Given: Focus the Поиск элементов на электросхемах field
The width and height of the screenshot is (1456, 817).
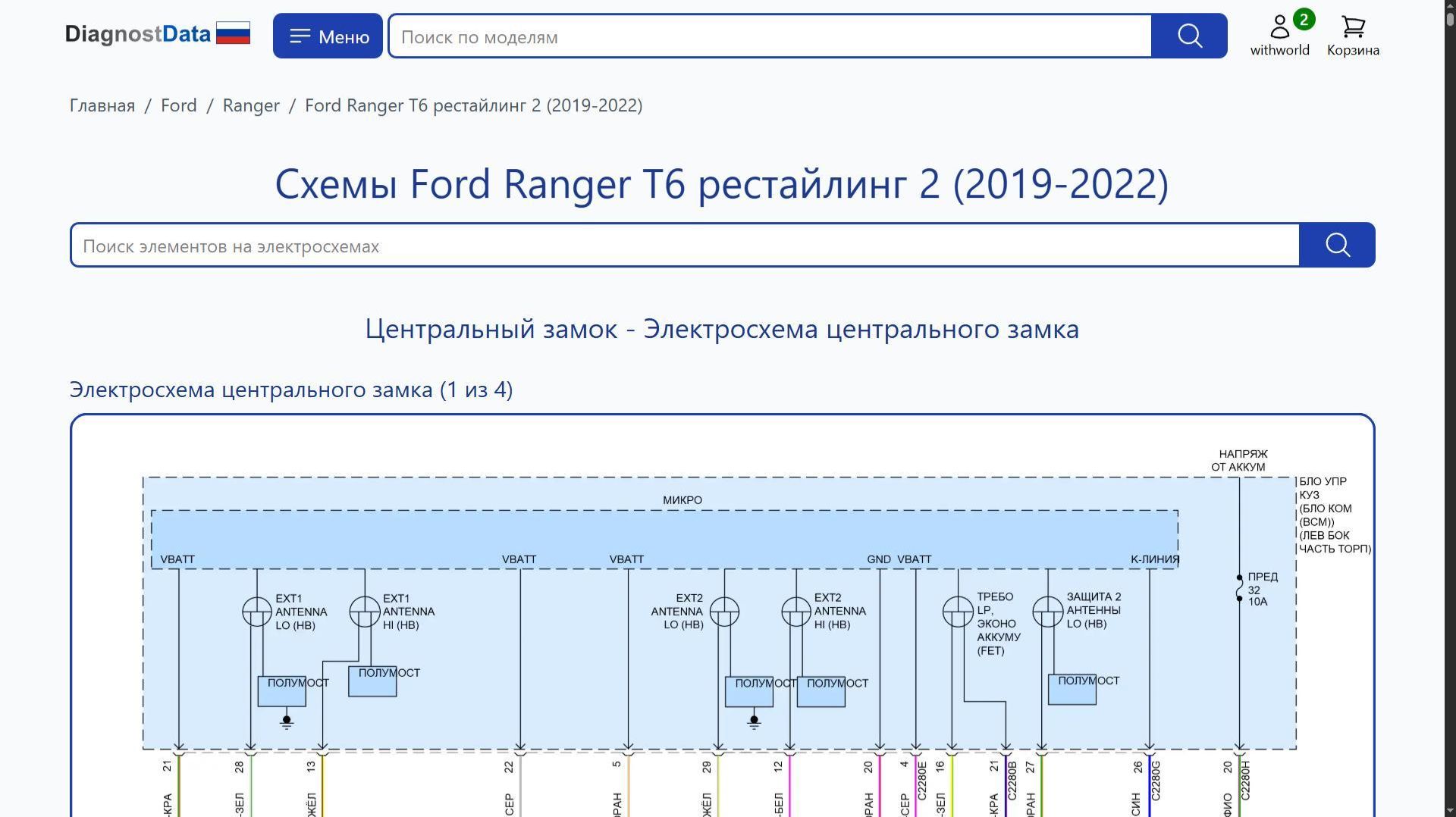Looking at the screenshot, I should [x=685, y=245].
